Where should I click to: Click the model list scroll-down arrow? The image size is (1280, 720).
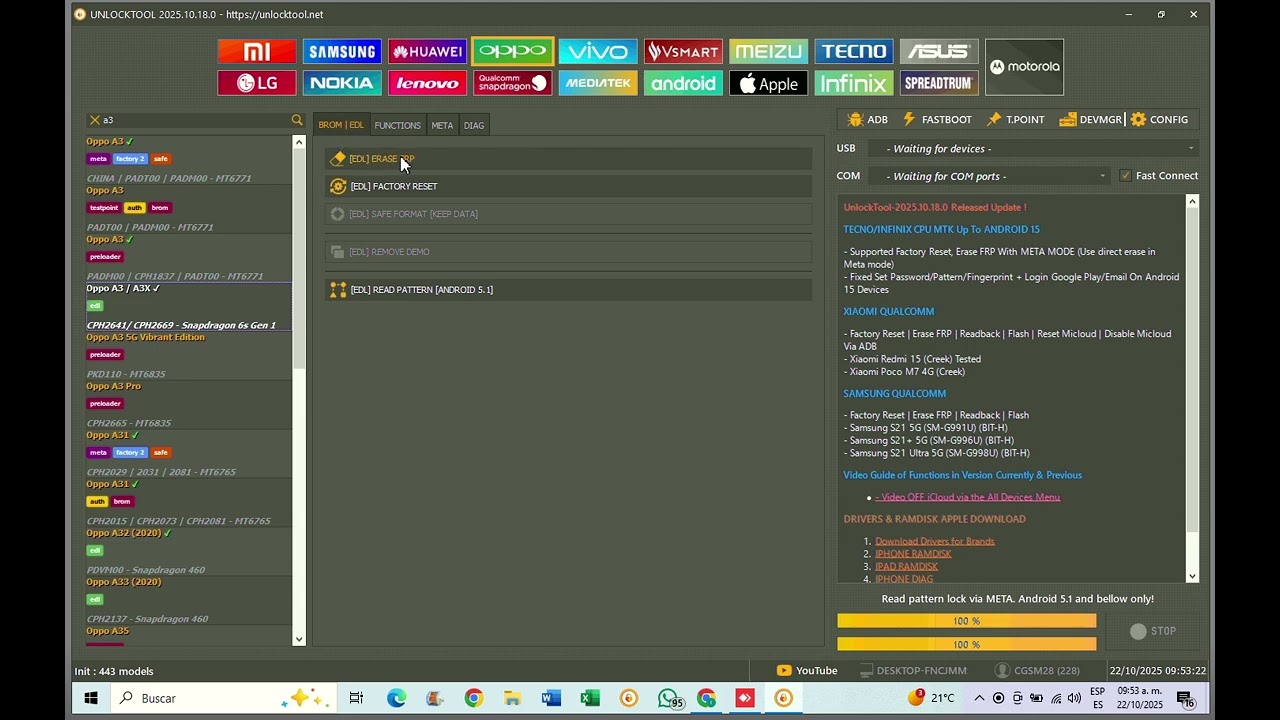pyautogui.click(x=299, y=639)
